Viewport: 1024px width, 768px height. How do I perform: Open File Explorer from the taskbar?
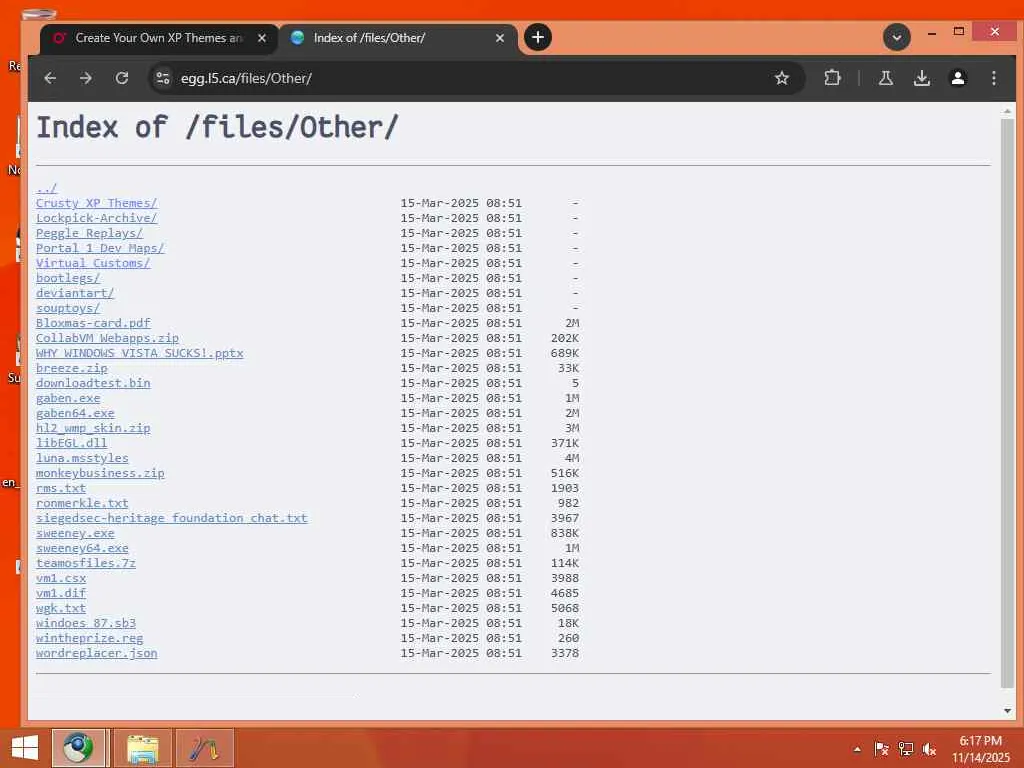point(142,748)
